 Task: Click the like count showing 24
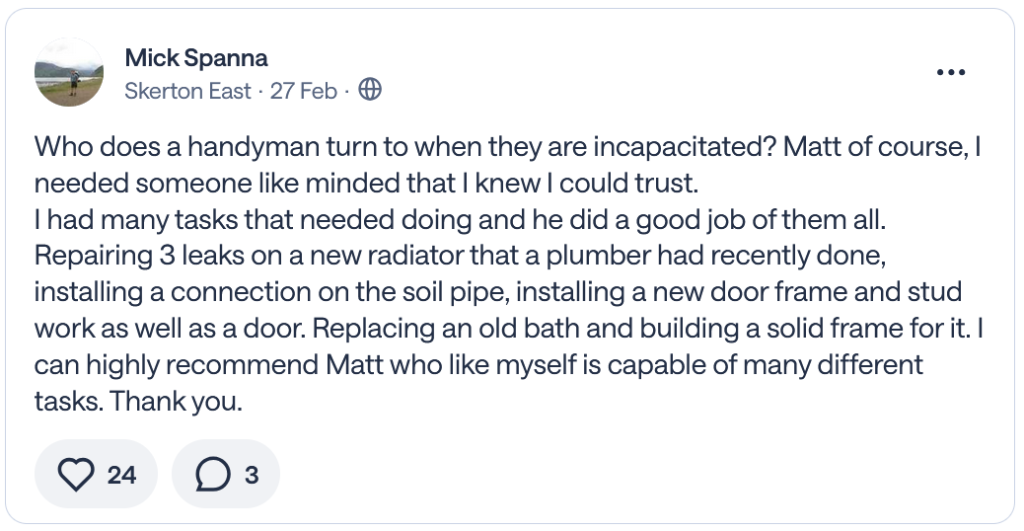[x=122, y=474]
